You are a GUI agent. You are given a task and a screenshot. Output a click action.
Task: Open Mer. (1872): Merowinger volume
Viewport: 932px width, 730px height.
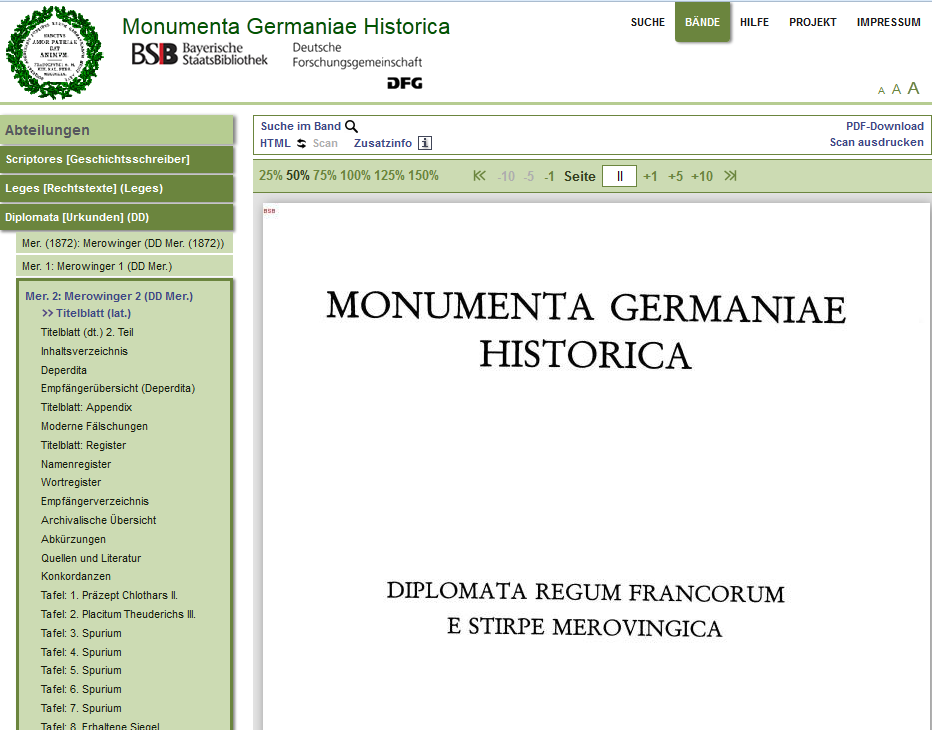[x=124, y=243]
